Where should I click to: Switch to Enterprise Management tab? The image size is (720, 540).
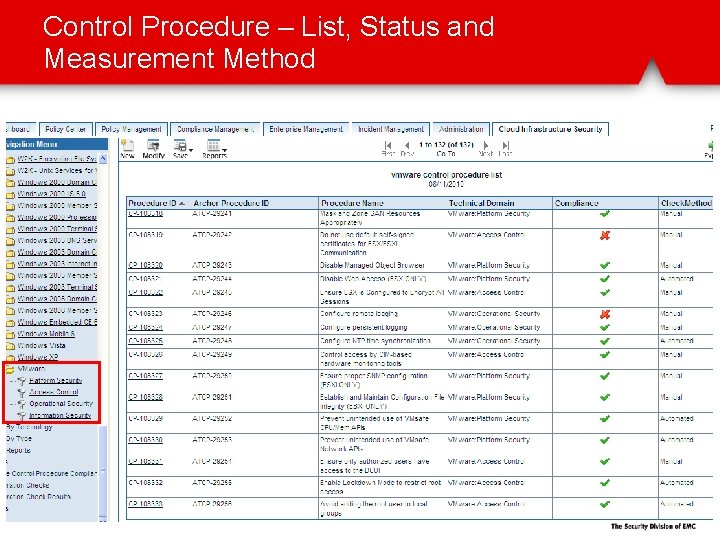(x=306, y=129)
